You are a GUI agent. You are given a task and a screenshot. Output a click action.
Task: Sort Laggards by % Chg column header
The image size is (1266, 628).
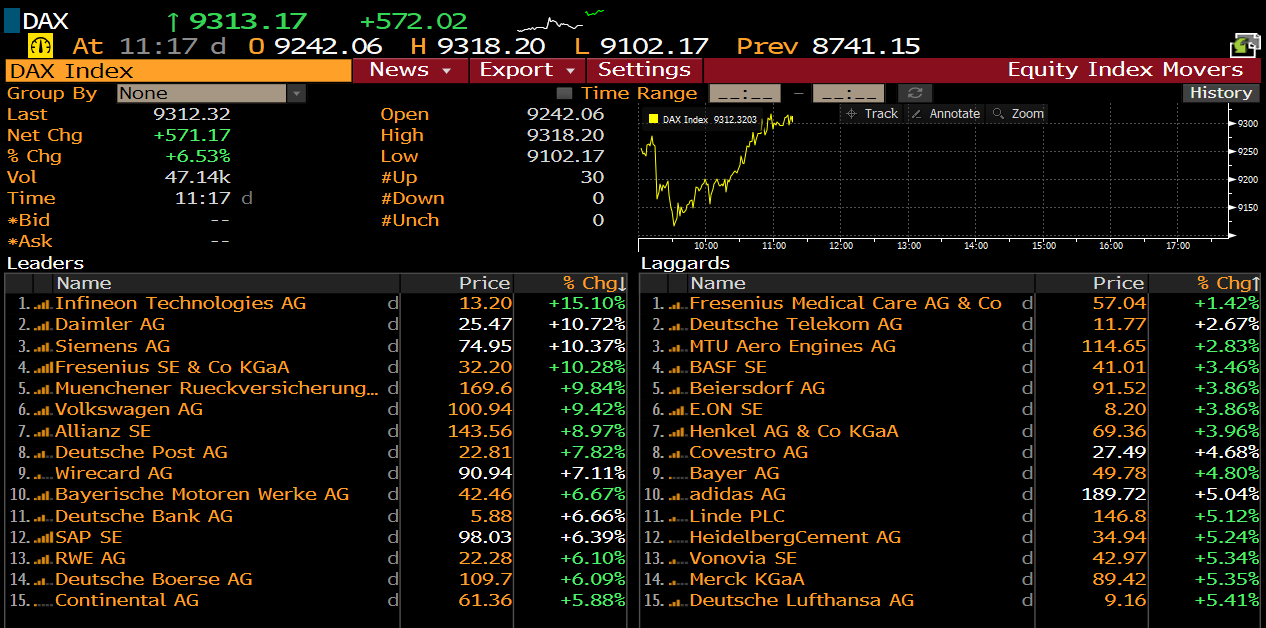tap(1204, 283)
